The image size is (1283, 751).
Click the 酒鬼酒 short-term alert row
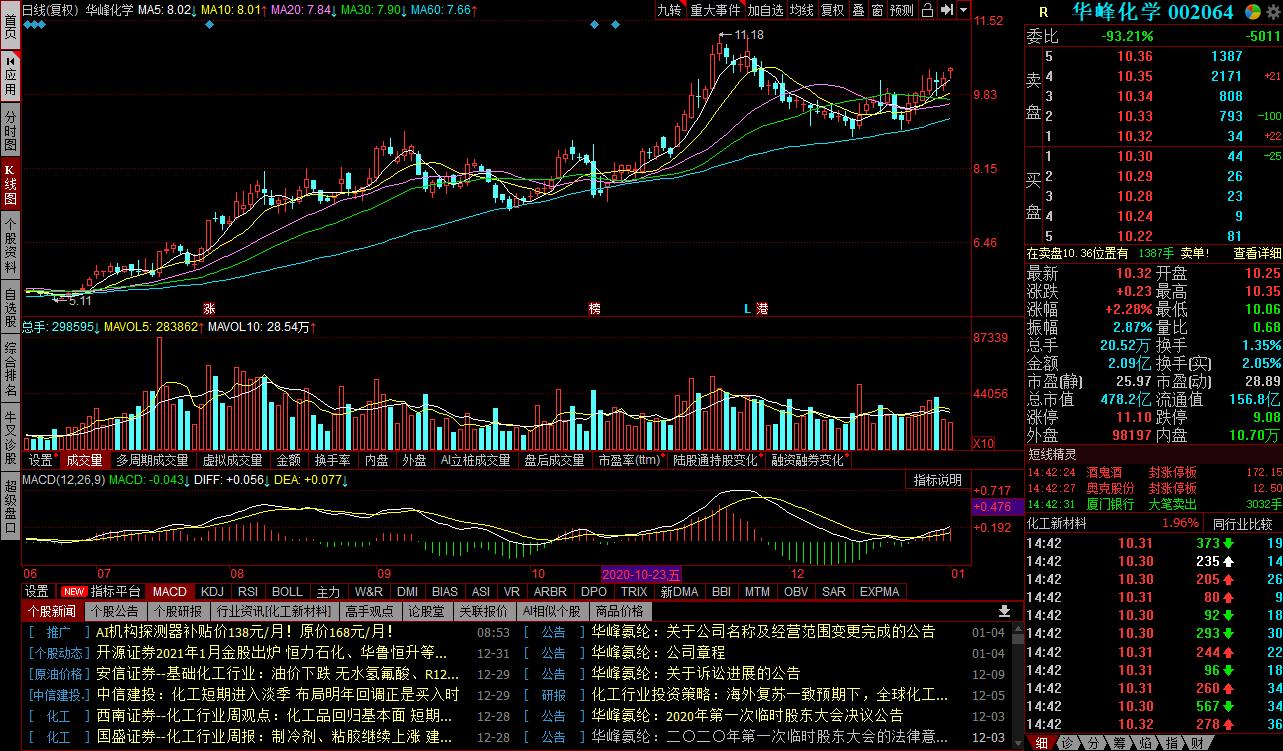(x=1154, y=472)
